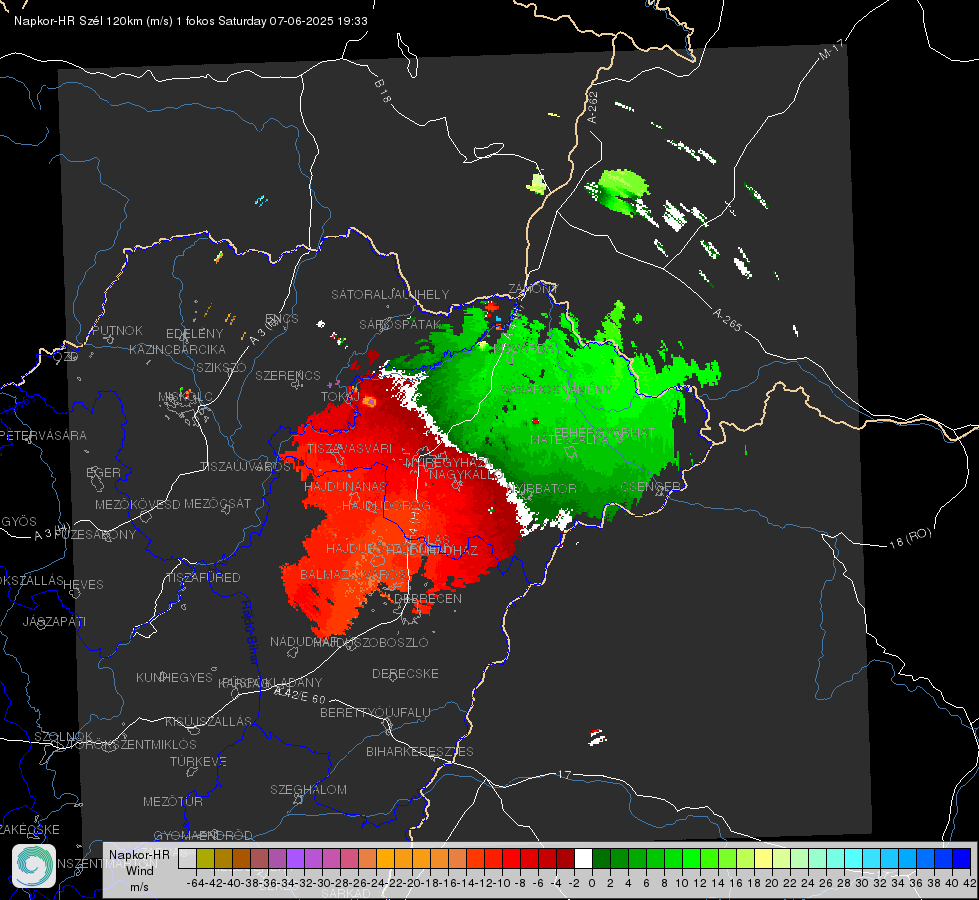
Task: Select the B 18 road label
Action: 382,91
